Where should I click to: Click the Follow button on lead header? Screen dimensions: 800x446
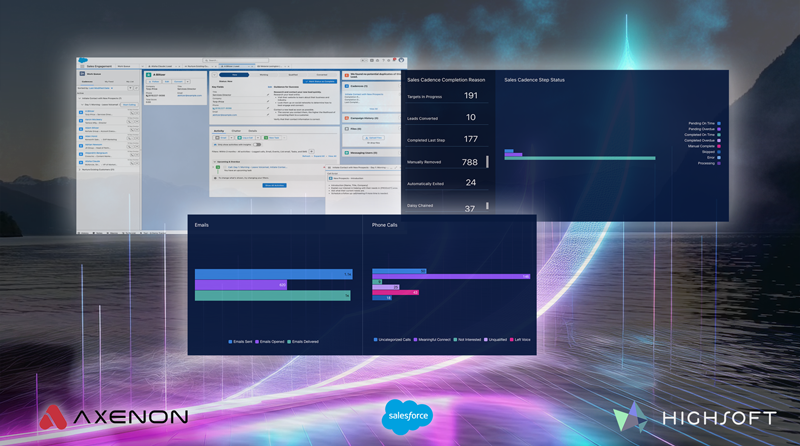154,82
